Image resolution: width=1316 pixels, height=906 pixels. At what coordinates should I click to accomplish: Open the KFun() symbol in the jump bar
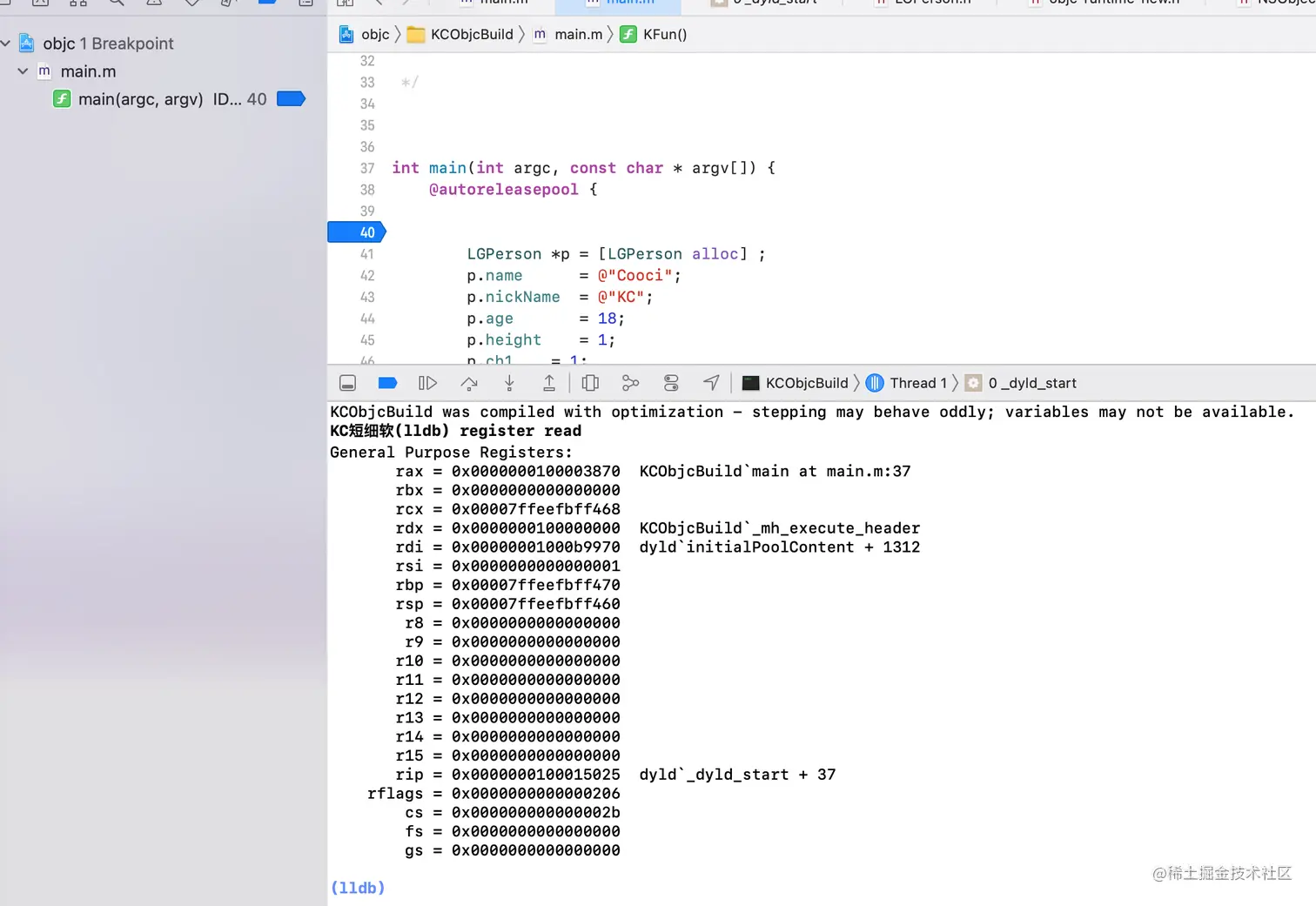pos(654,35)
